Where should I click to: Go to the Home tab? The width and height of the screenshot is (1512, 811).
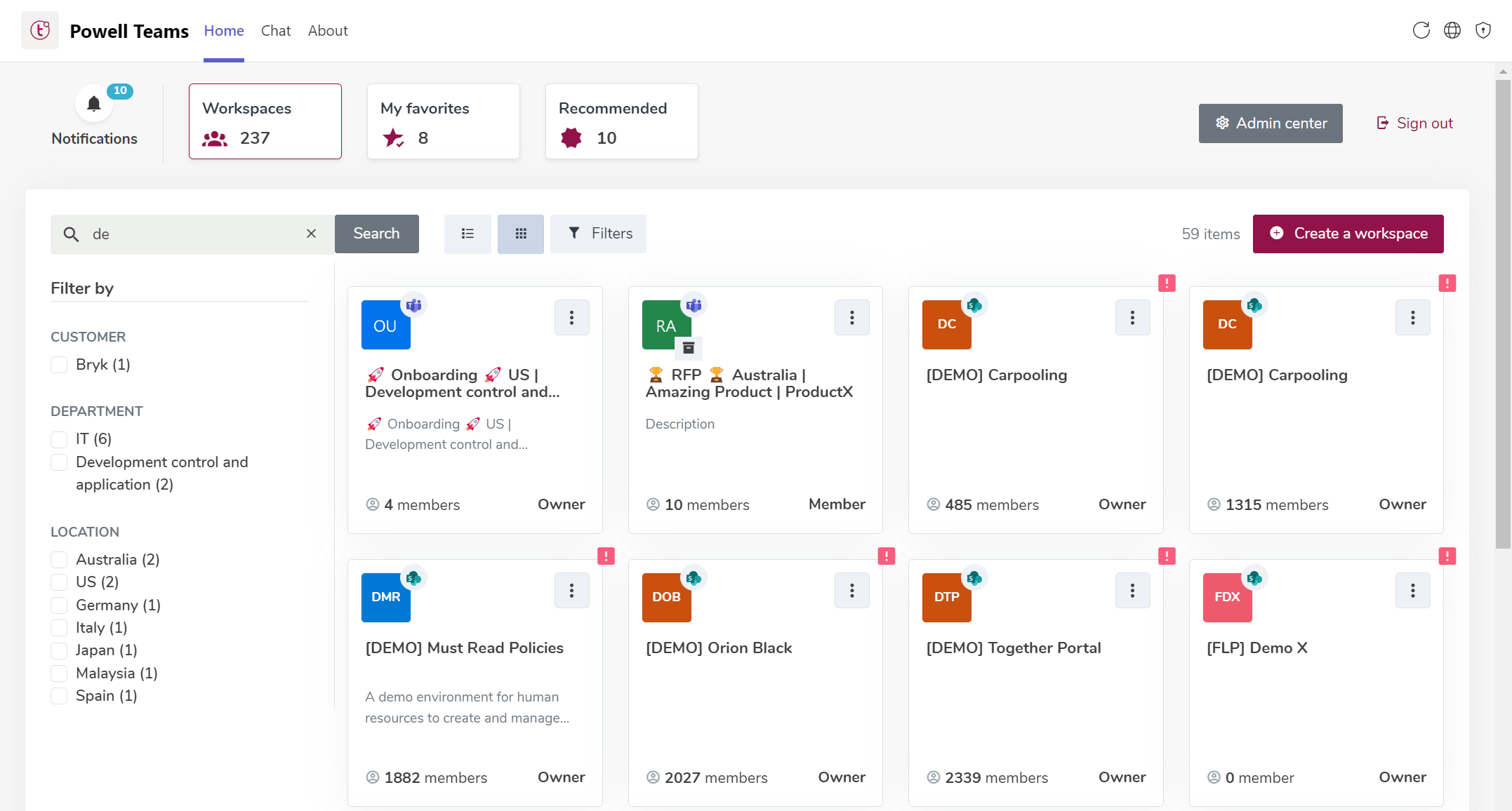224,31
